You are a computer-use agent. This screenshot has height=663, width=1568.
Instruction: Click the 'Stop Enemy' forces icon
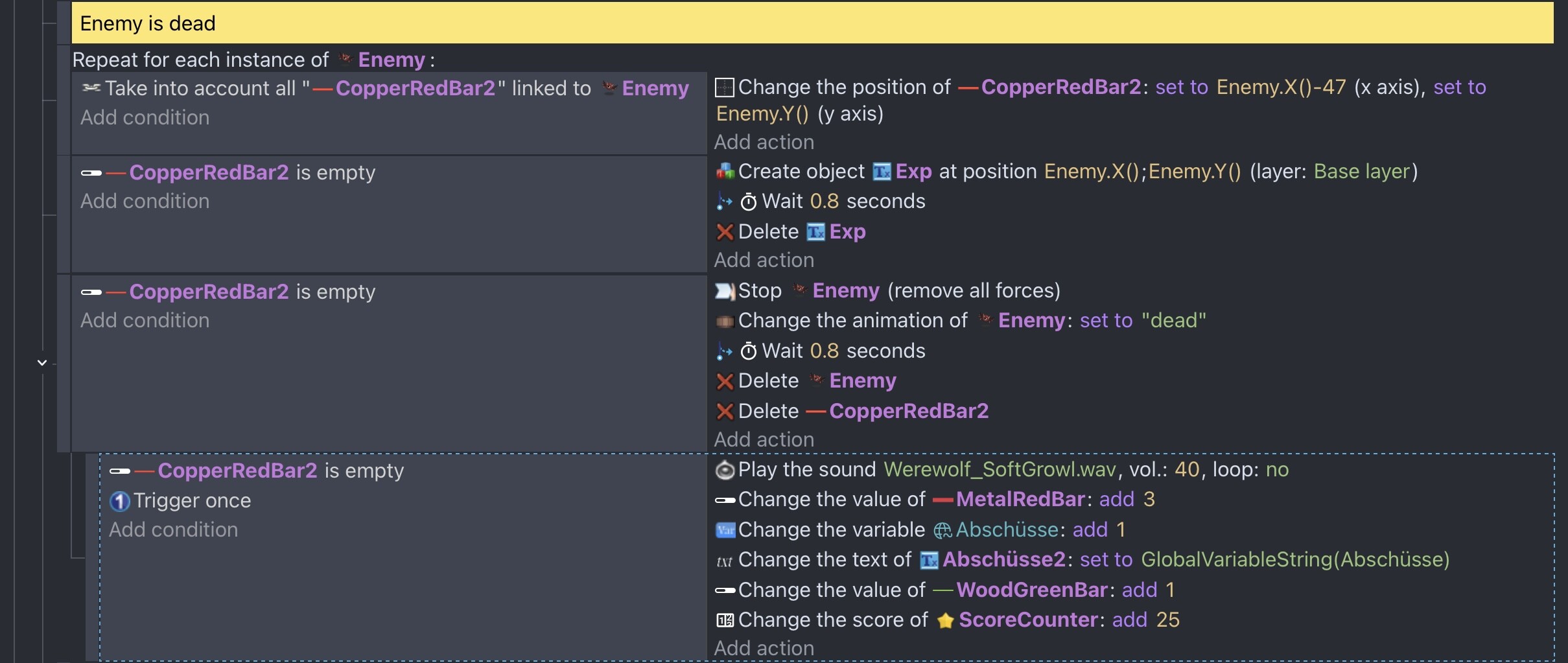click(x=725, y=291)
